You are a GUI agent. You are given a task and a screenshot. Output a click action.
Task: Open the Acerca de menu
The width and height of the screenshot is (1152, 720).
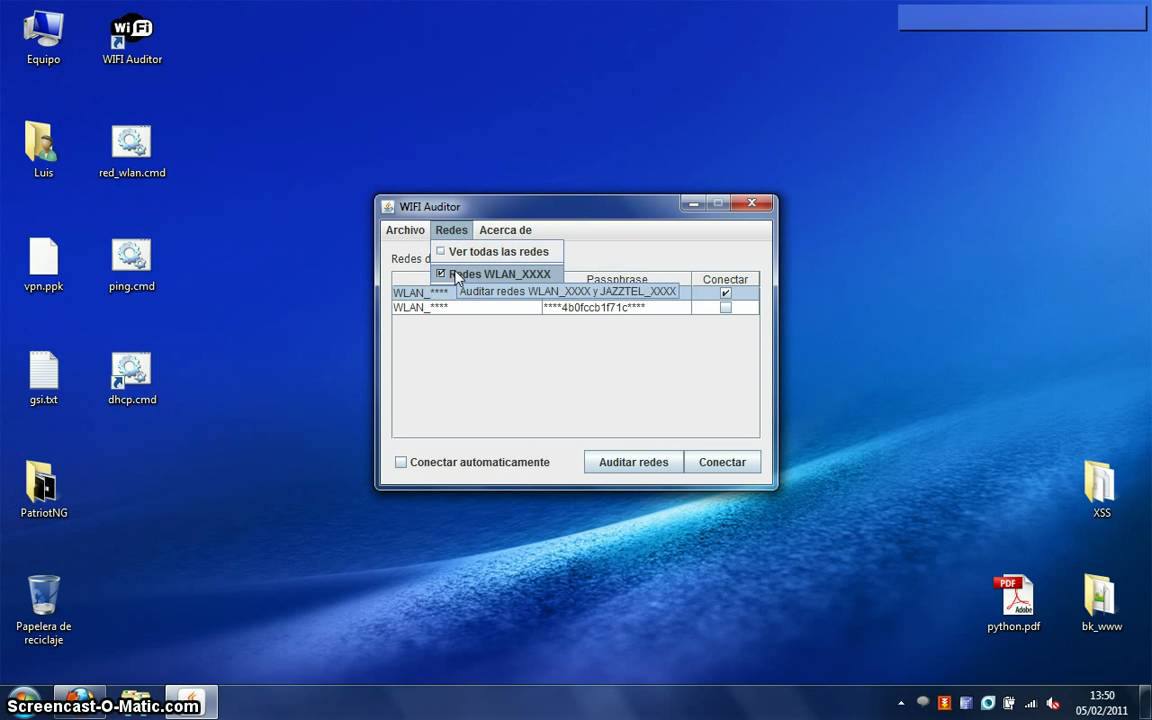tap(505, 230)
